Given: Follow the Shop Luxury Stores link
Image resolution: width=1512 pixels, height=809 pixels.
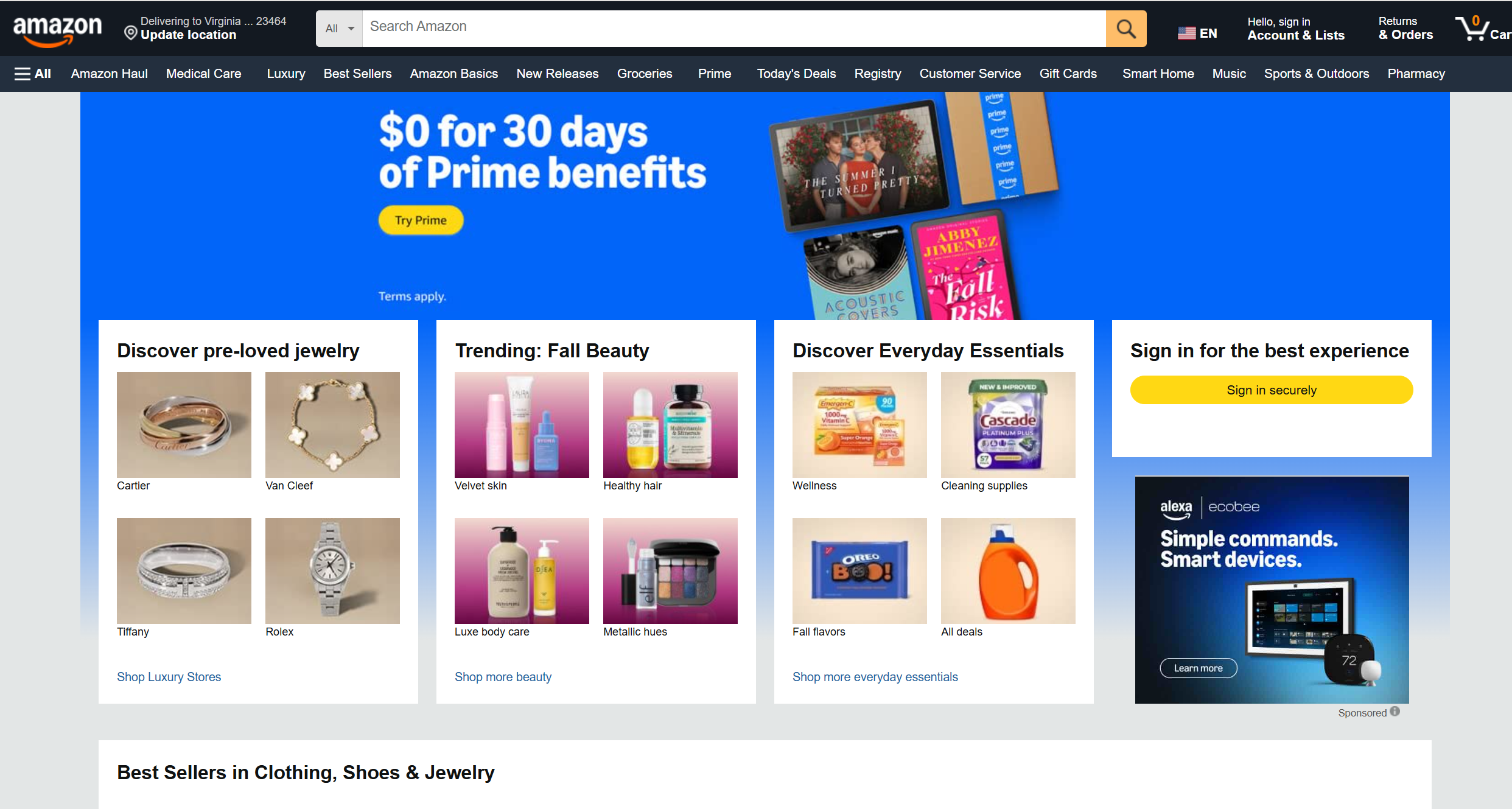Looking at the screenshot, I should tap(169, 677).
